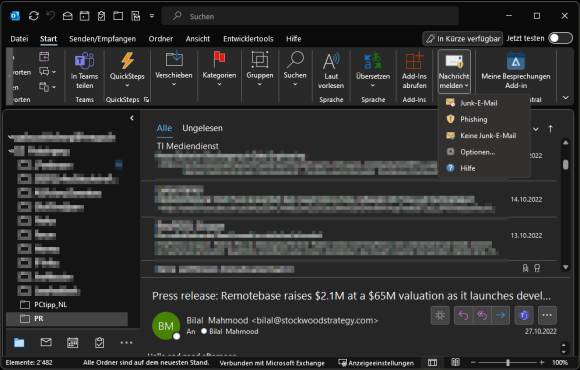Open the Übersetzen translate menu
Image resolution: width=580 pixels, height=370 pixels.
(x=373, y=70)
